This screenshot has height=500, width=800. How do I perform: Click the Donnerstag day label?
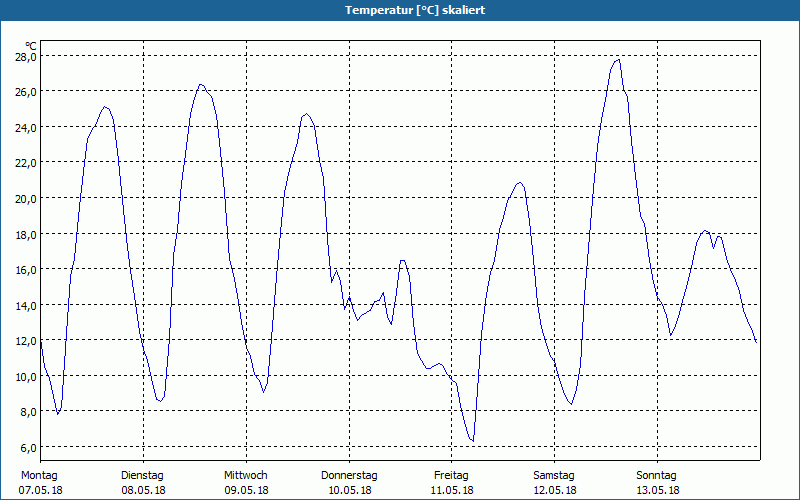349,476
